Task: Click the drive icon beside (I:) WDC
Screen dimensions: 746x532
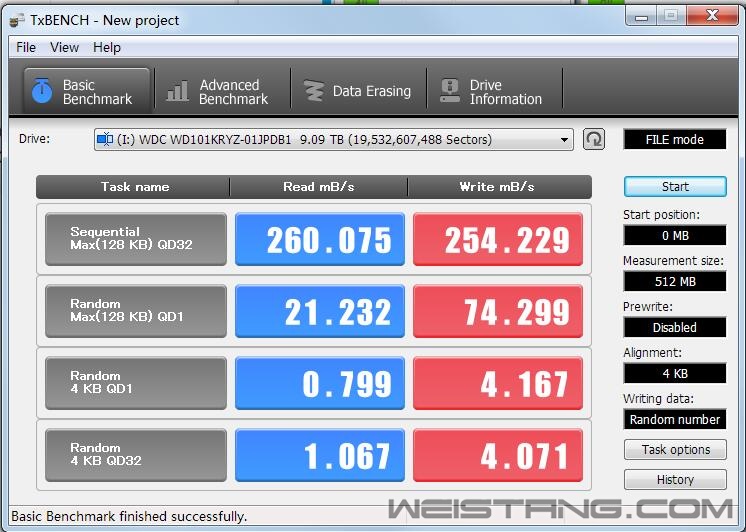Action: tap(105, 139)
